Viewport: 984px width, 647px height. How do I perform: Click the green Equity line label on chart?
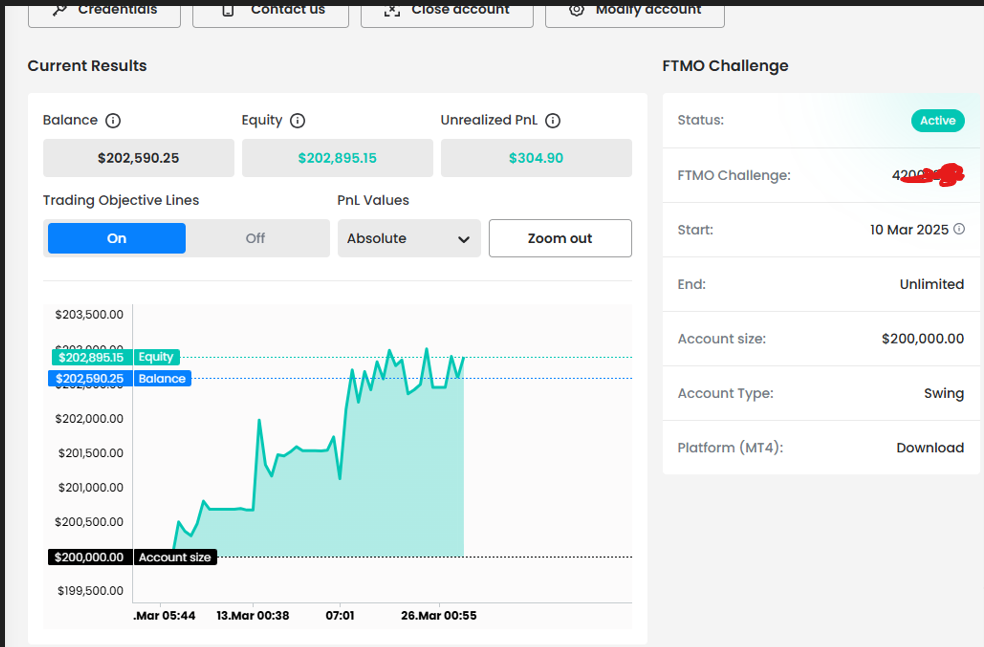pyautogui.click(x=156, y=357)
